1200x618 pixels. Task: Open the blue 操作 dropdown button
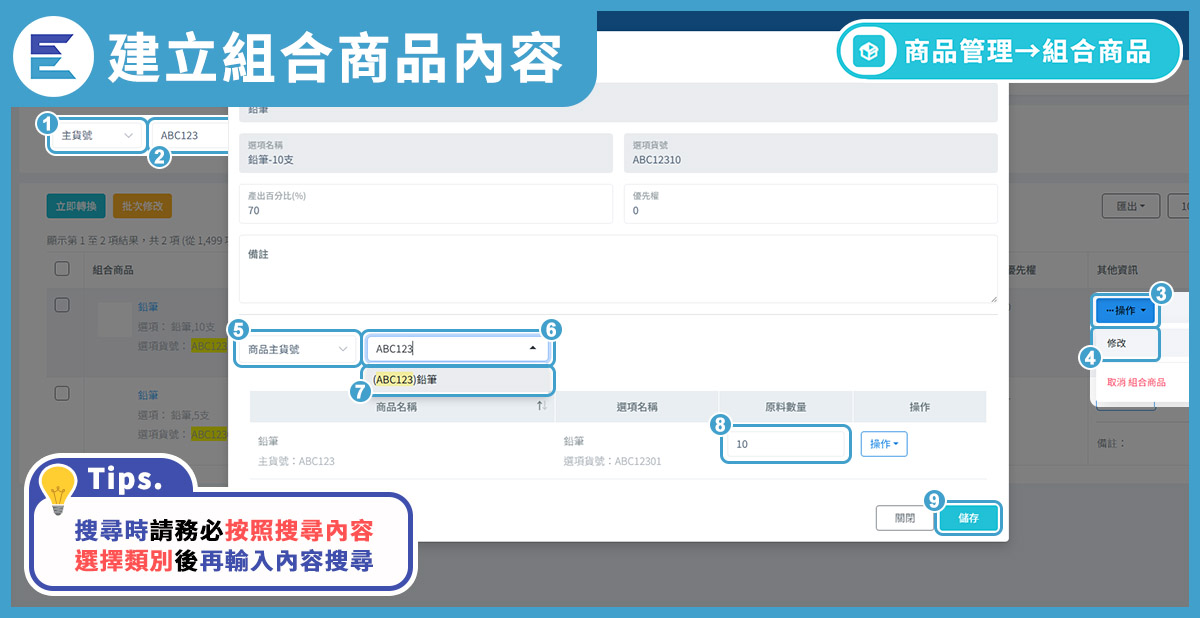point(1125,311)
